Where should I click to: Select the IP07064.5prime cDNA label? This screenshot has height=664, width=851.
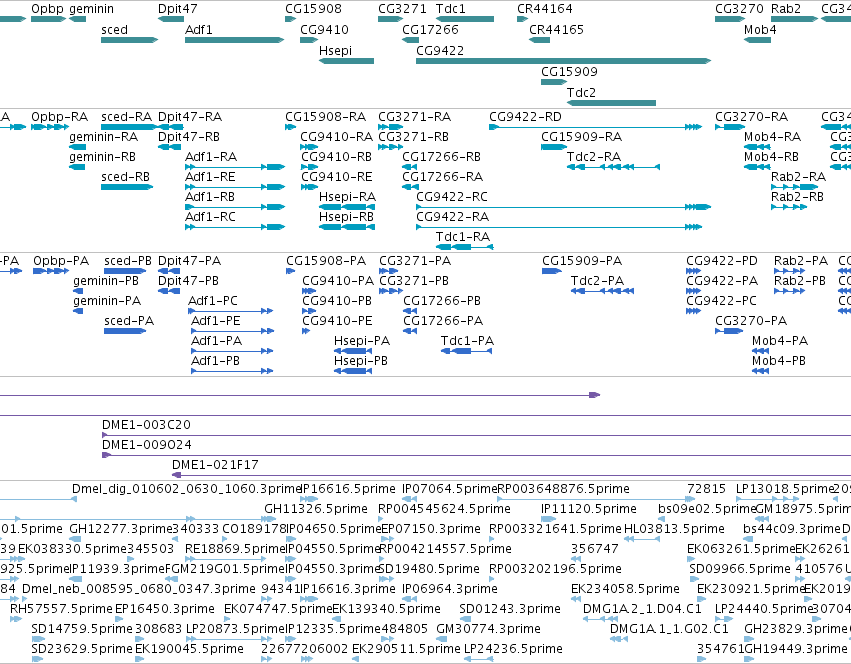pos(449,489)
